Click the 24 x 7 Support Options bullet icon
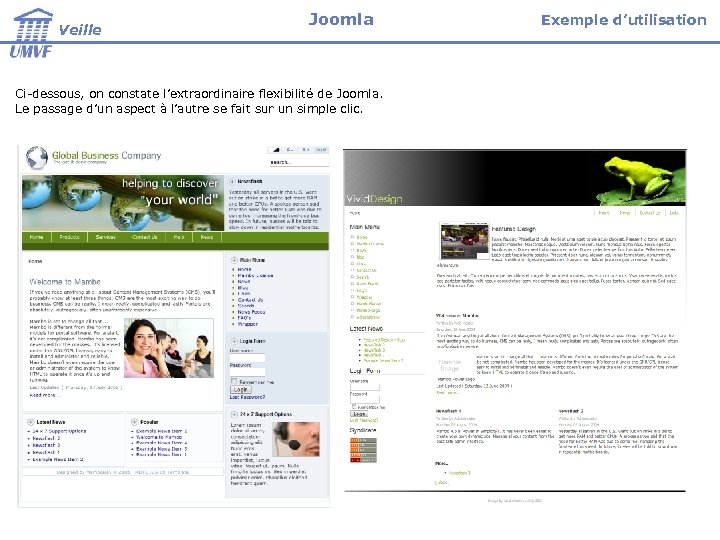 tap(234, 414)
